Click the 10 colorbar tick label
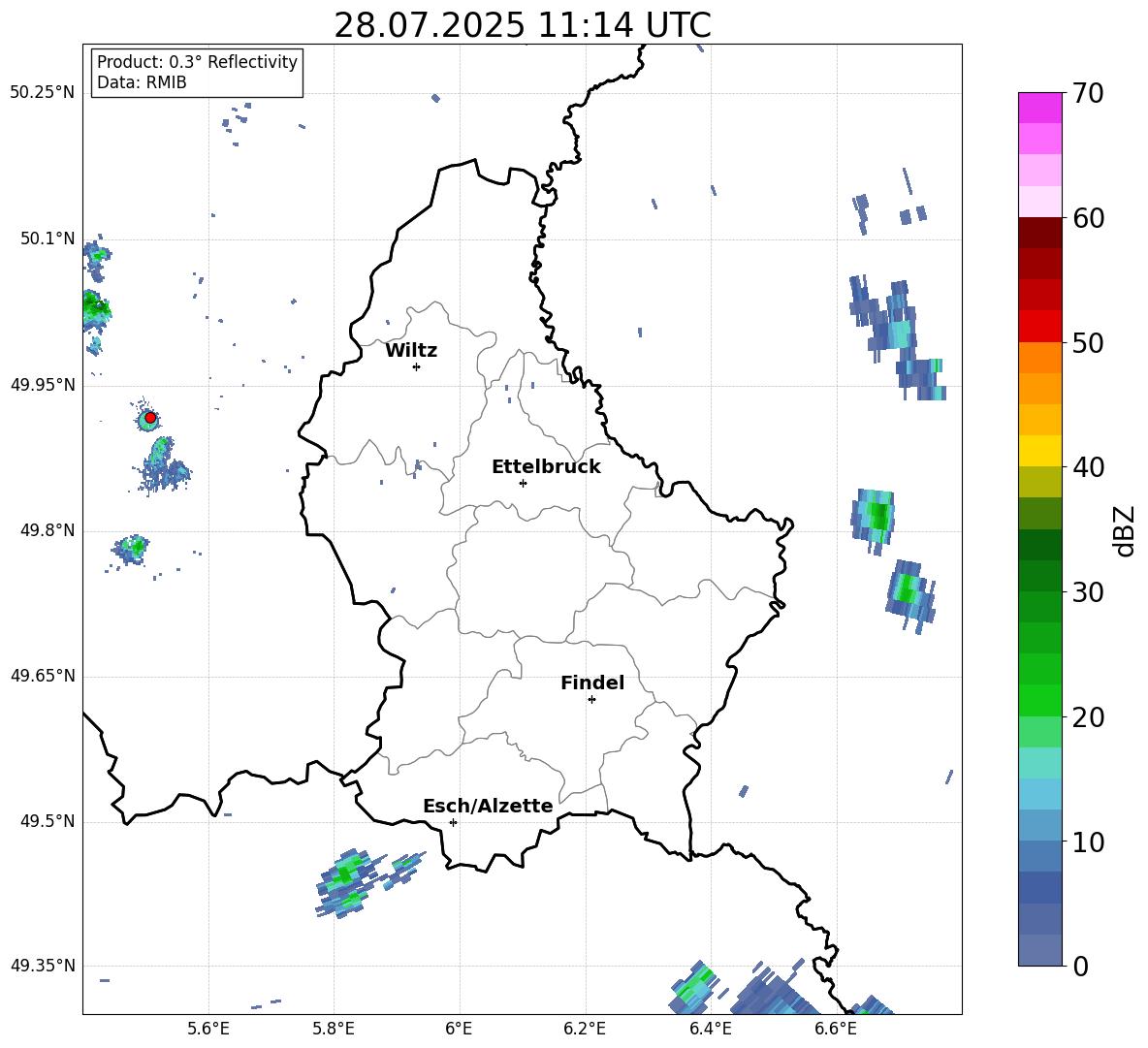The height and width of the screenshot is (1048, 1148). coord(1088,842)
